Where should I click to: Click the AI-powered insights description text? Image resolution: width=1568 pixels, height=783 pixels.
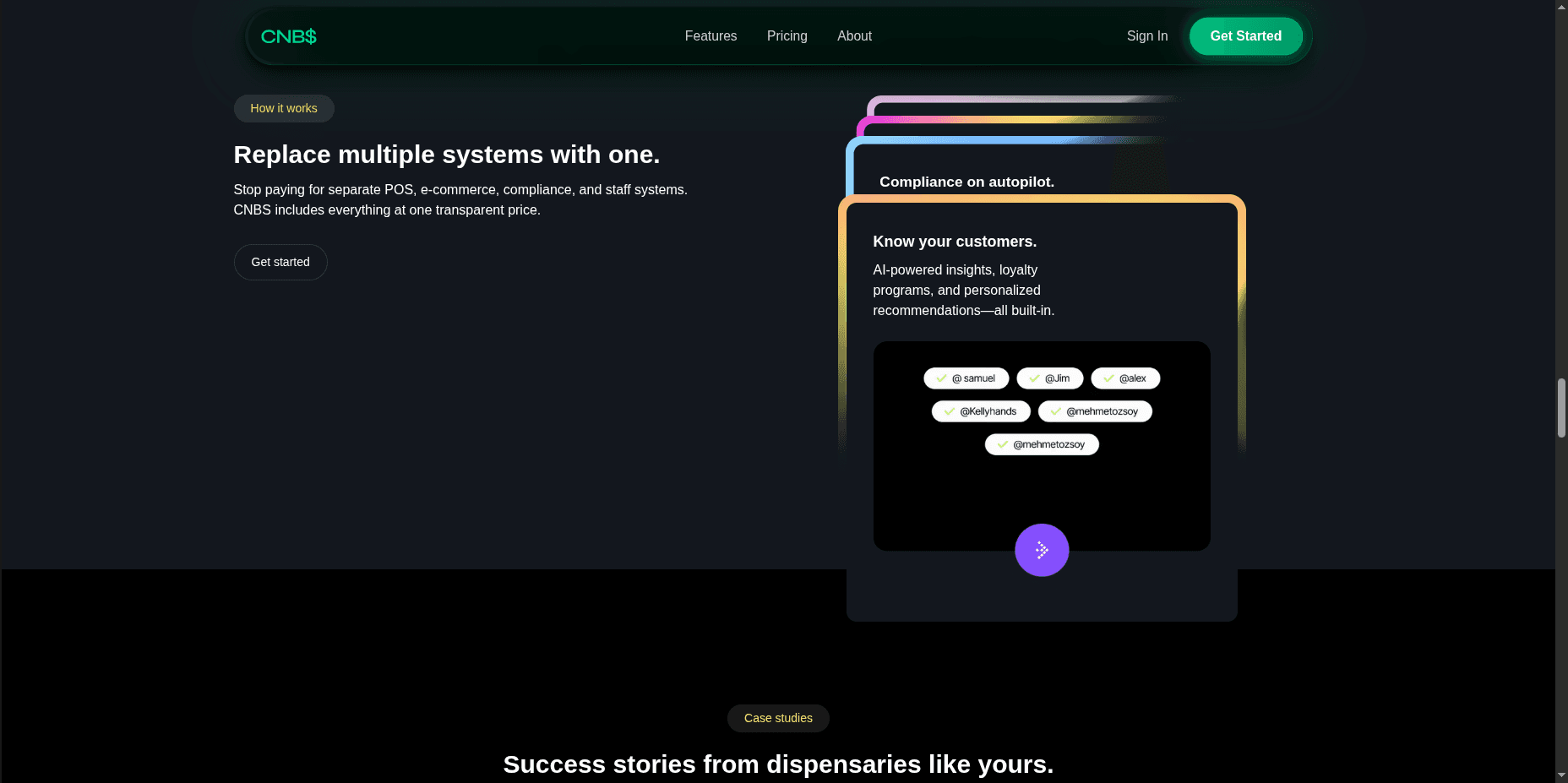click(963, 290)
